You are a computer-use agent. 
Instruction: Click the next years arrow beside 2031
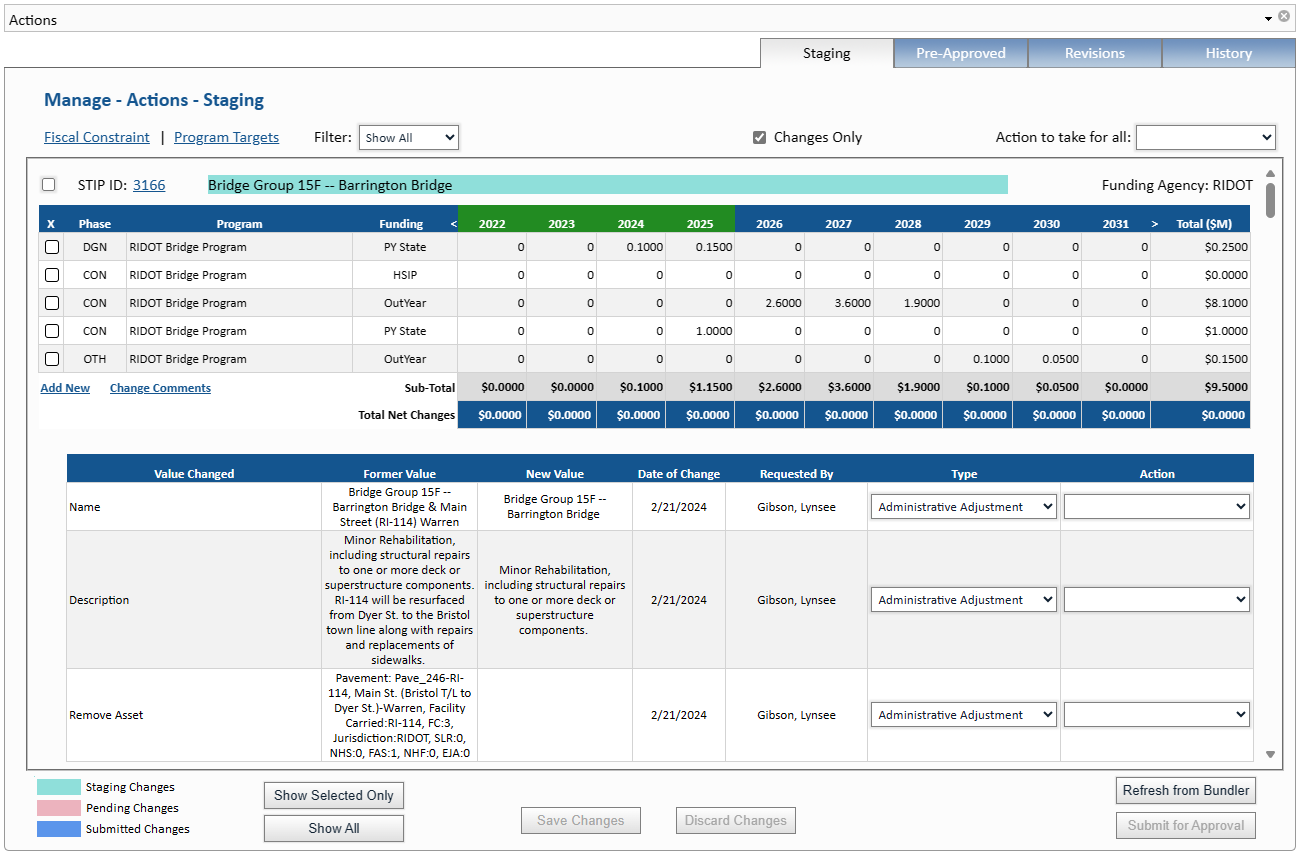(1154, 224)
